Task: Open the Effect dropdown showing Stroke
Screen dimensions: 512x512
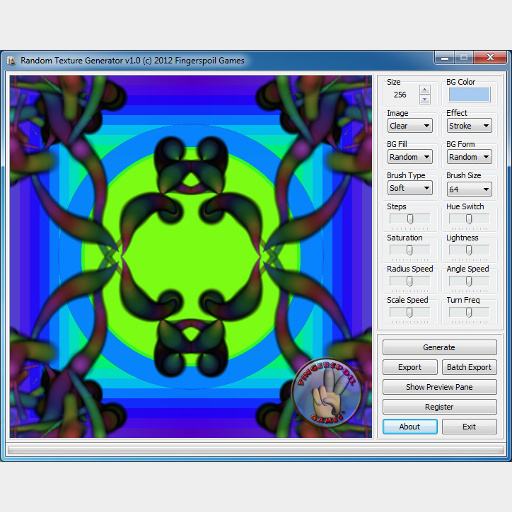Action: coord(469,126)
